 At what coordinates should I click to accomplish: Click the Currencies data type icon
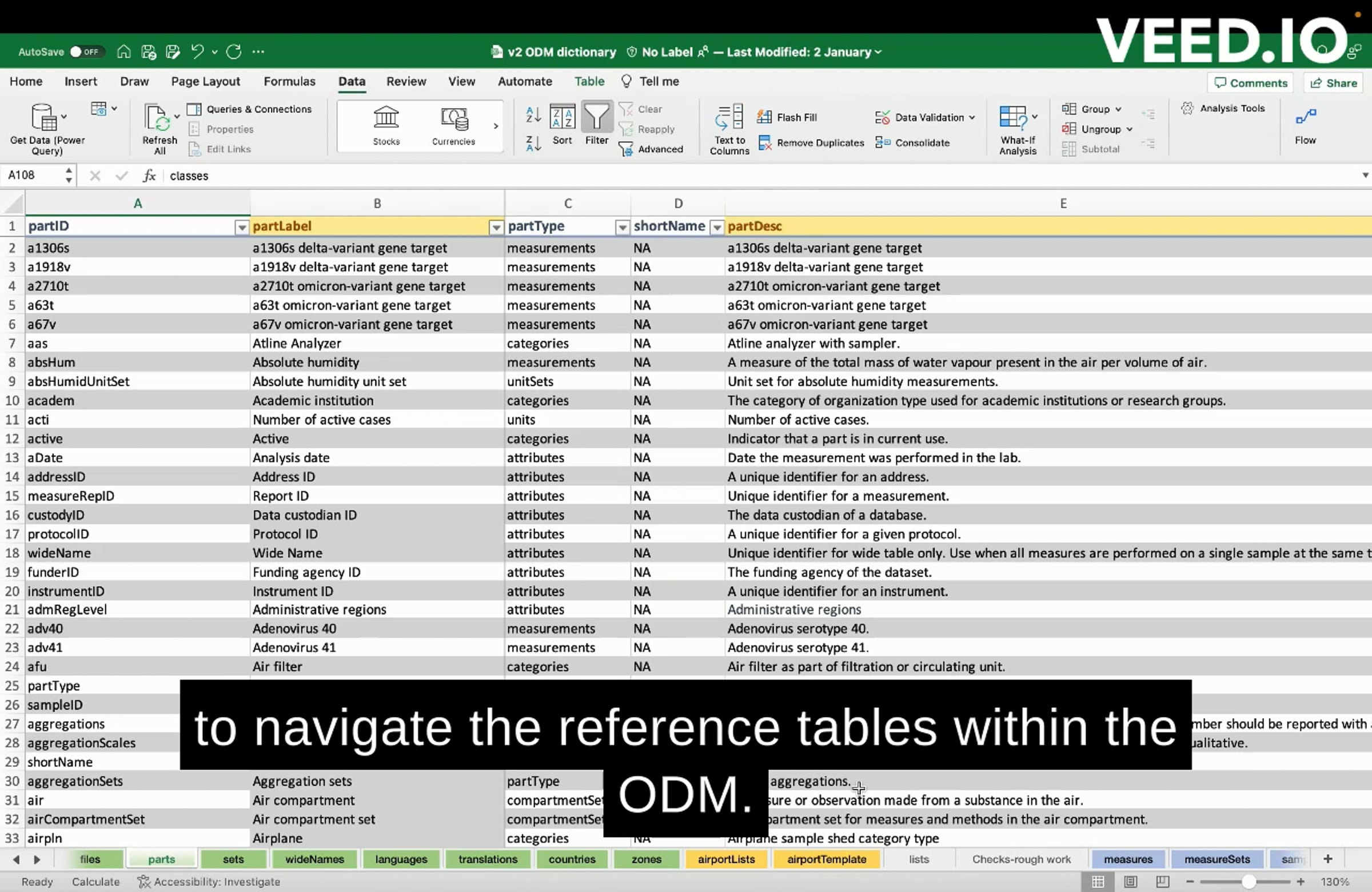point(454,119)
